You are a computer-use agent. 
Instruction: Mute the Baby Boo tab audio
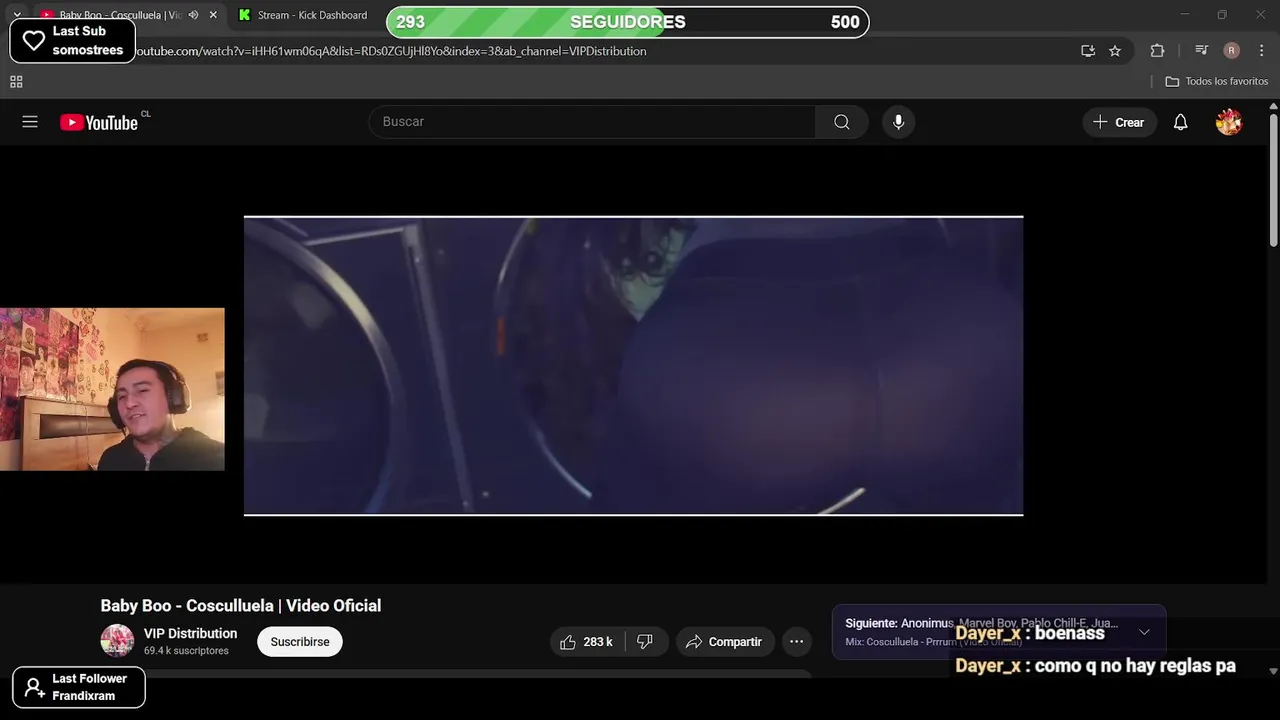pos(193,15)
